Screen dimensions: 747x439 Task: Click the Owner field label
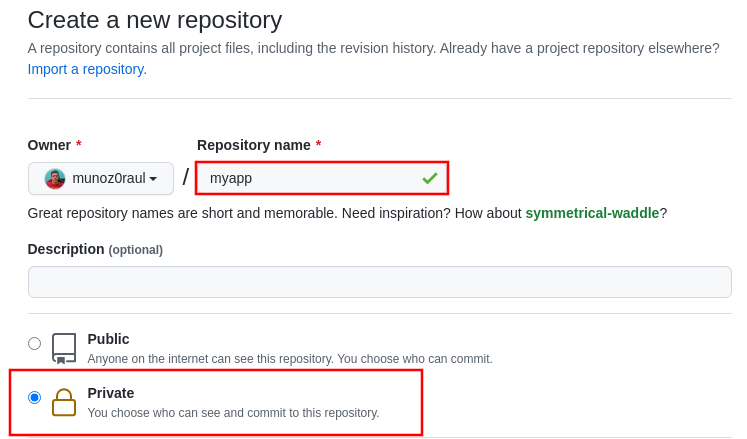49,145
